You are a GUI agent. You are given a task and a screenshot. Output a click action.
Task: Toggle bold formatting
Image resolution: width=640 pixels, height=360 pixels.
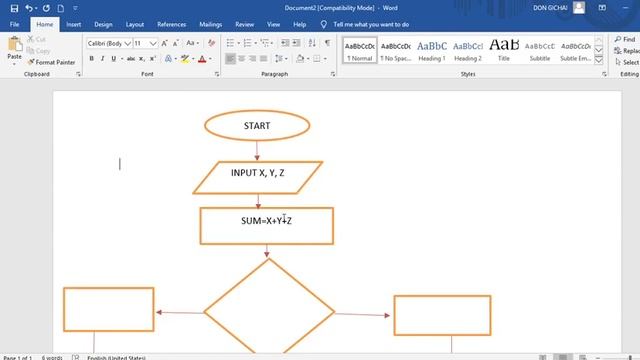[x=91, y=59]
